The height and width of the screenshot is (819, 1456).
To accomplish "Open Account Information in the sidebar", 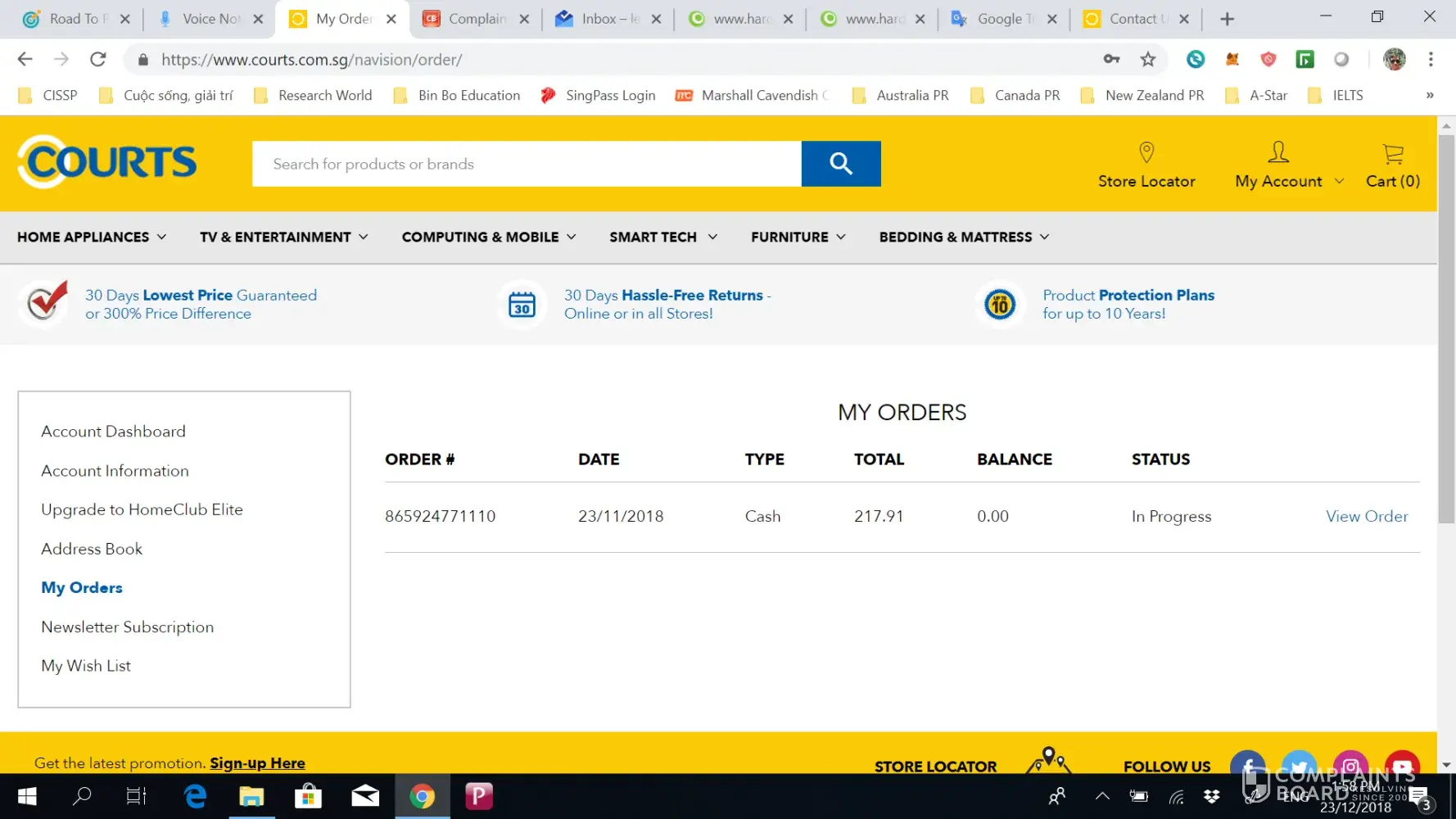I will pyautogui.click(x=115, y=471).
